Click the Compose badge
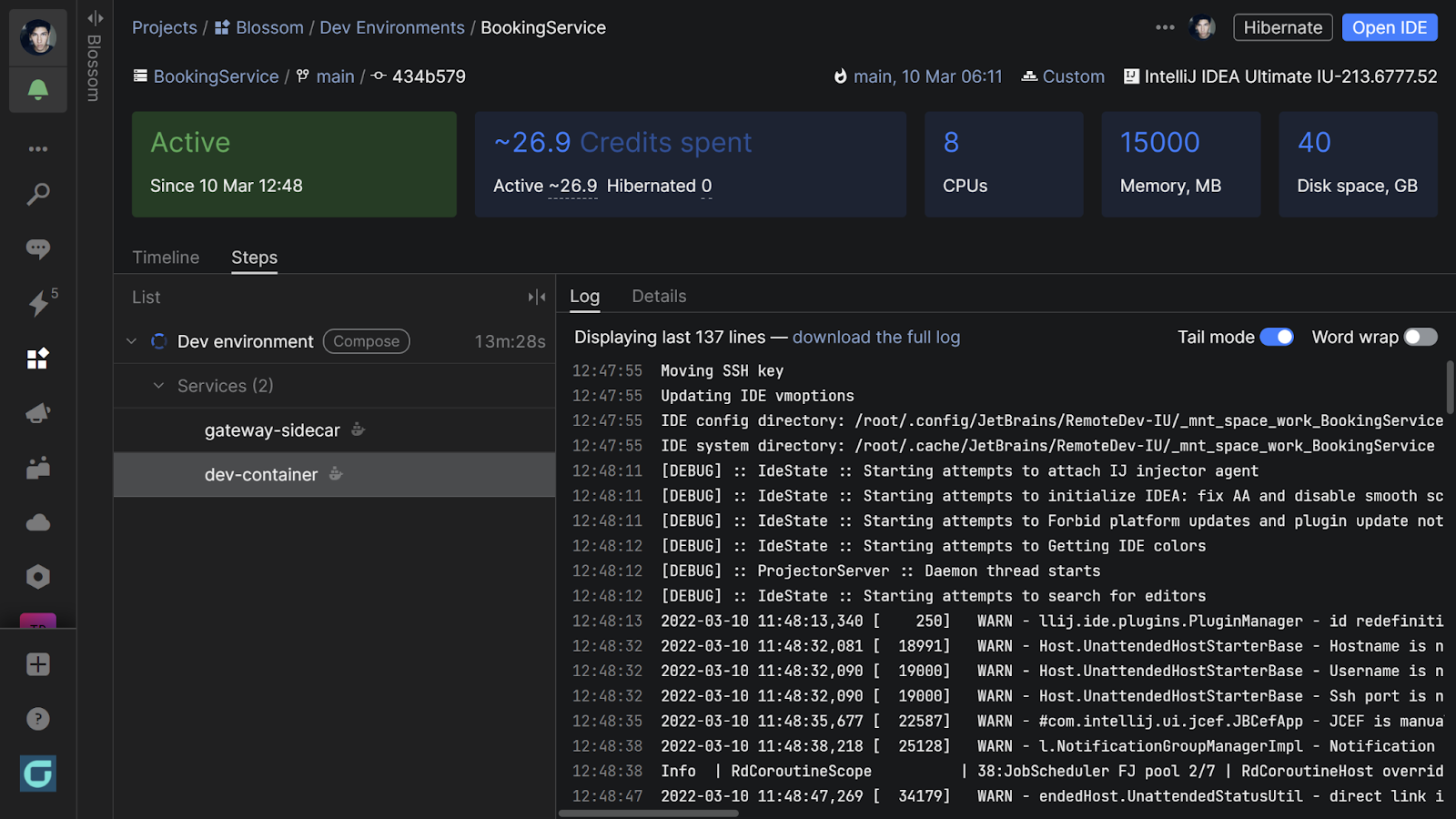The width and height of the screenshot is (1456, 819). (x=366, y=341)
